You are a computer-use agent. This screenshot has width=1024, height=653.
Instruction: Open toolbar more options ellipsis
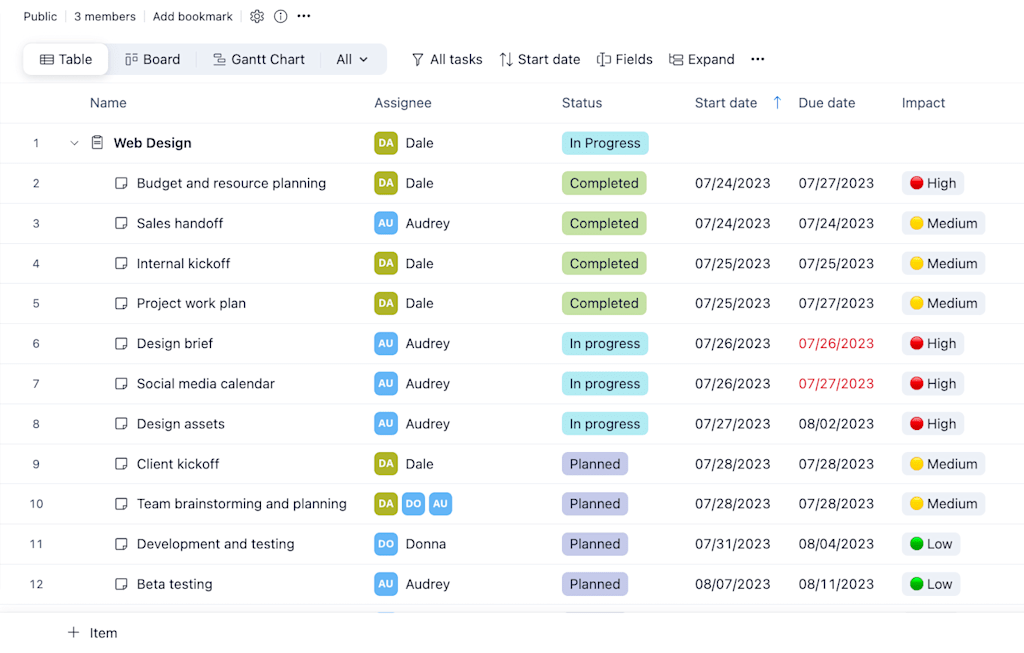758,59
